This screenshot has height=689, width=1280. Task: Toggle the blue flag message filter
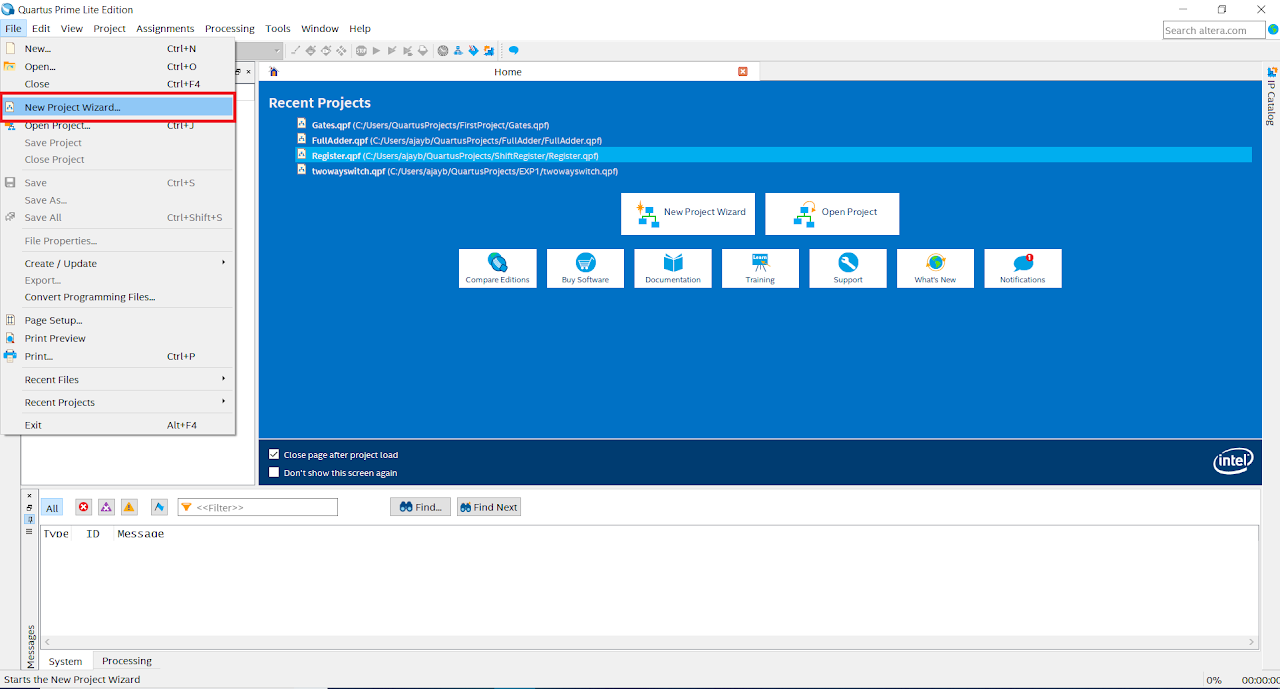(159, 507)
